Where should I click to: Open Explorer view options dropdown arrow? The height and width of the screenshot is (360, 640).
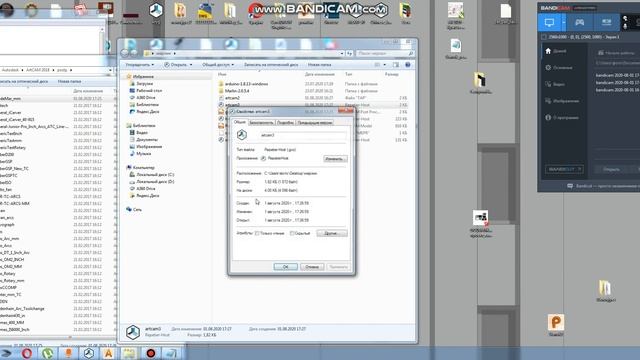[x=384, y=65]
